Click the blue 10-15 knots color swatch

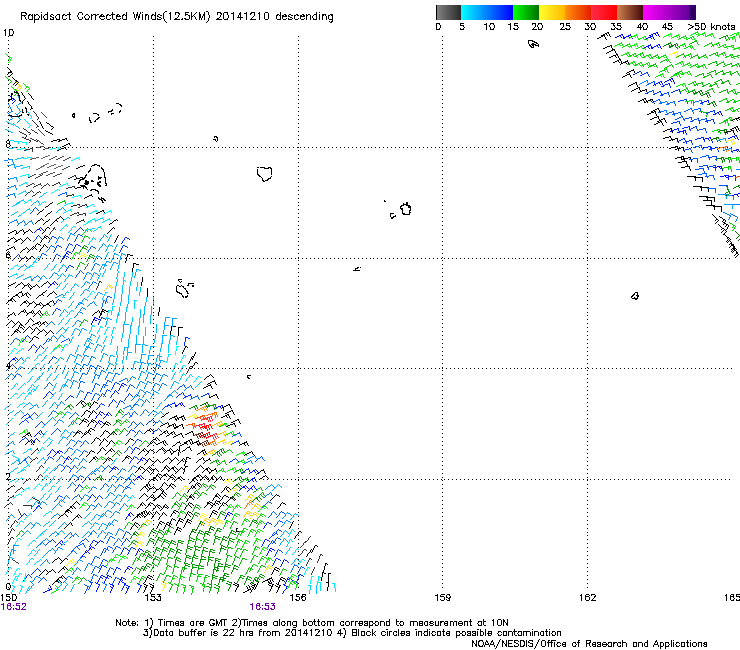[500, 12]
